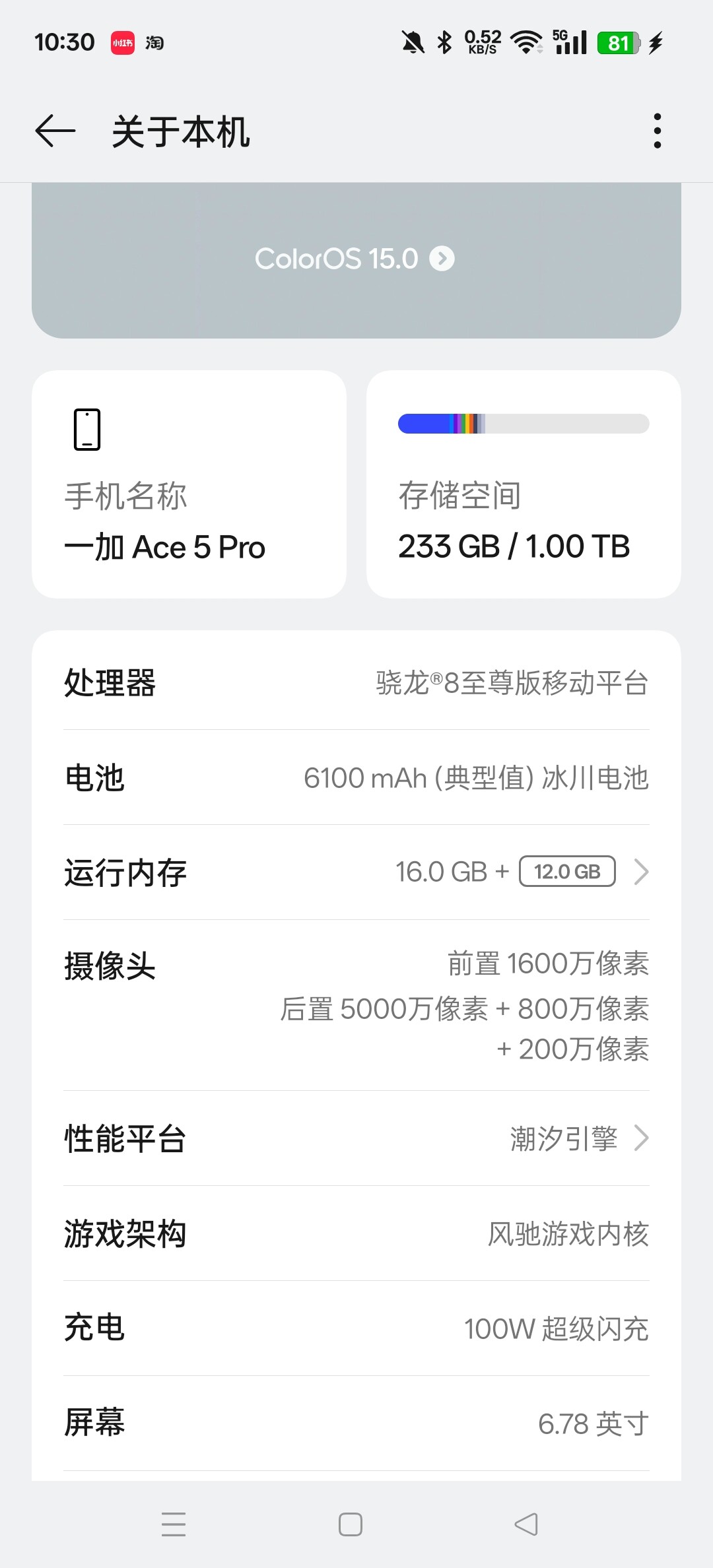Open the 手机名称 card

point(189,484)
